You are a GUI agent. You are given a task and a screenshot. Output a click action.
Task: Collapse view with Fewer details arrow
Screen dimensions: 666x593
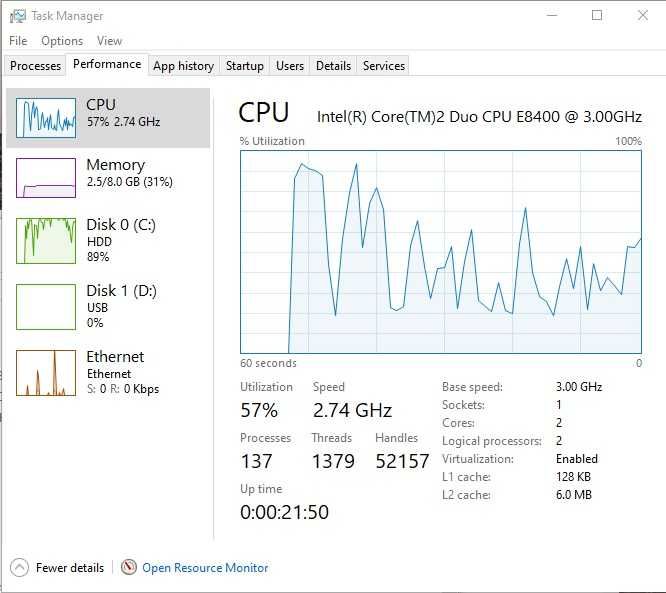pyautogui.click(x=19, y=568)
